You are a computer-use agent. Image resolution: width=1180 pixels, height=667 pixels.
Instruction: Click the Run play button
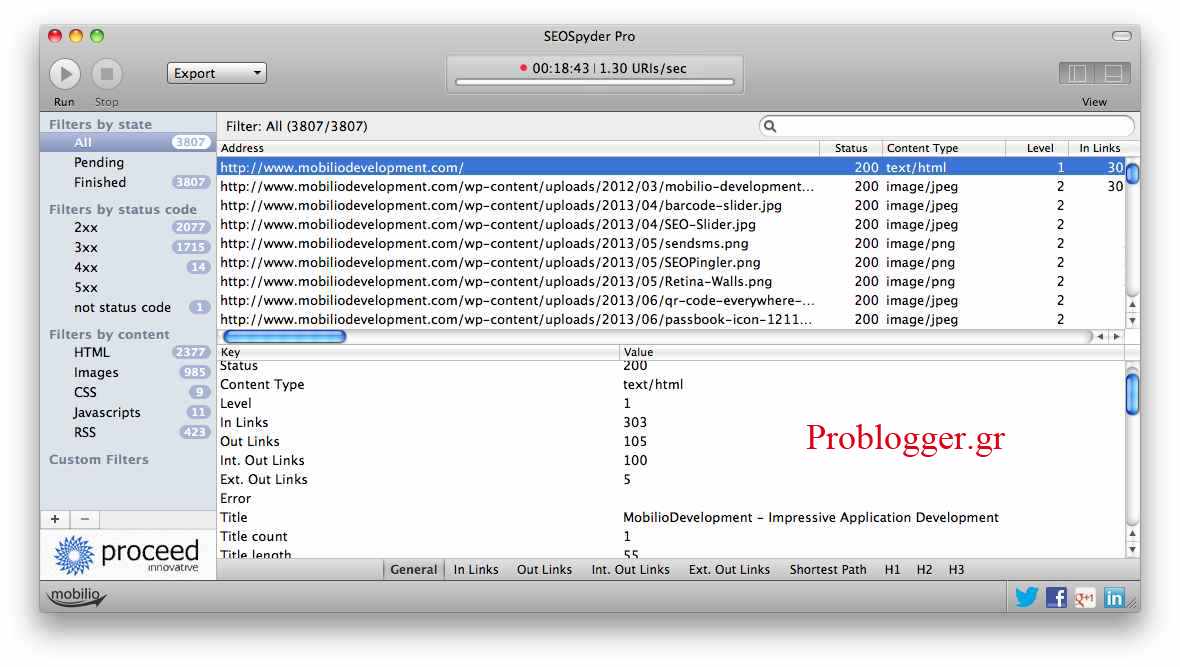[x=65, y=74]
